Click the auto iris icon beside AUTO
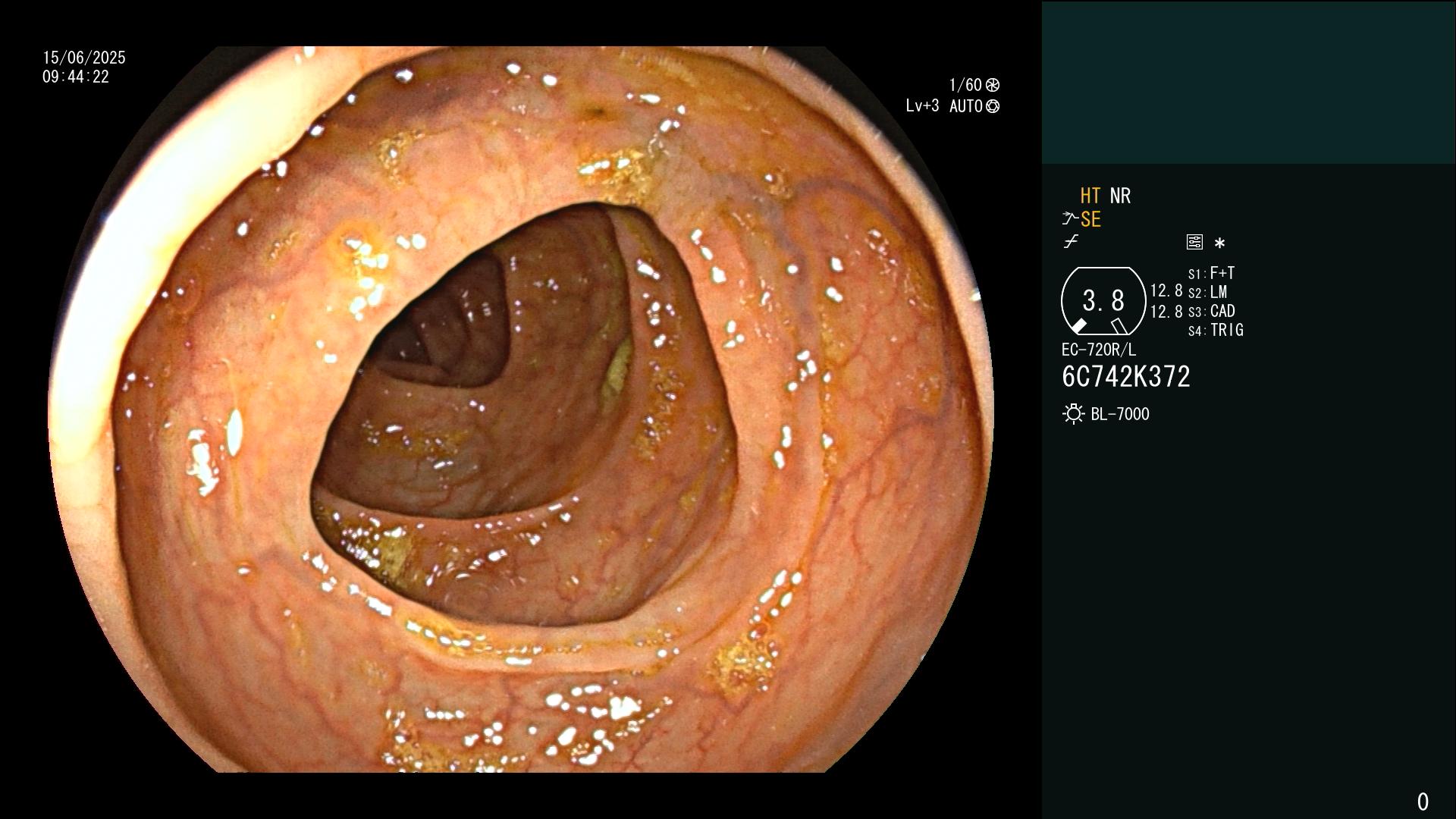This screenshot has width=1456, height=819. click(993, 106)
